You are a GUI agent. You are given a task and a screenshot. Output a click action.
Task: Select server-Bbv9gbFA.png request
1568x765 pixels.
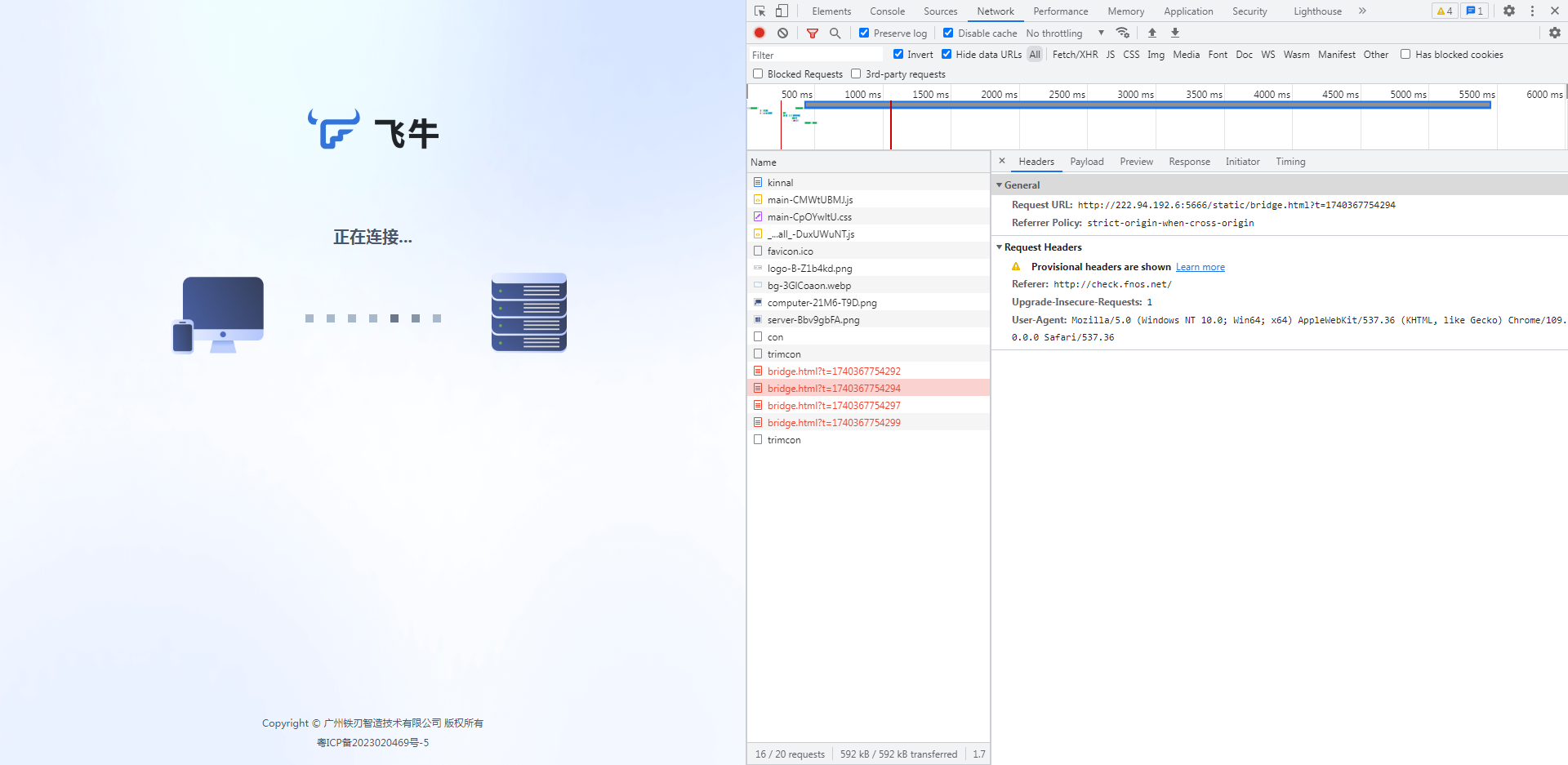[868, 319]
